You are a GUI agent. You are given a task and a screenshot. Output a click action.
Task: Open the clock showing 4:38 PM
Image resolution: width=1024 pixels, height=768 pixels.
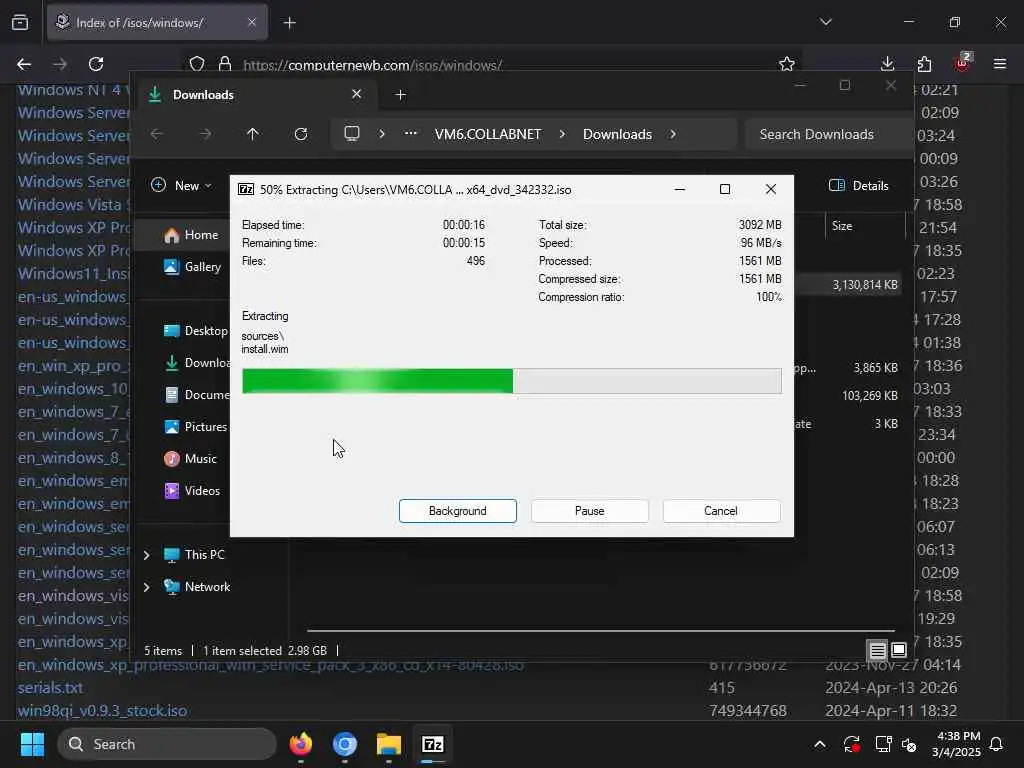coord(957,744)
